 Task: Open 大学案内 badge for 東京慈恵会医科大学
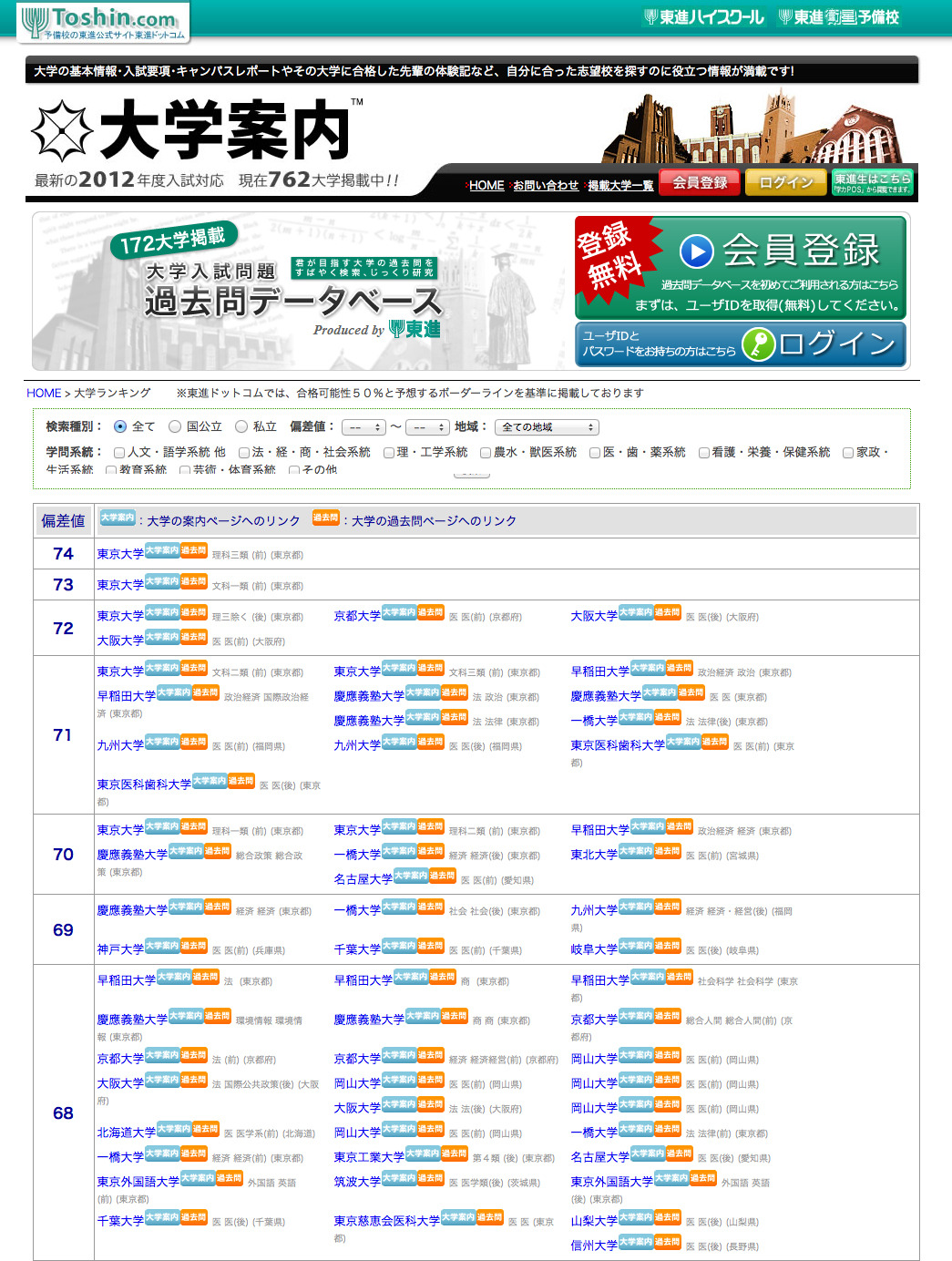click(x=458, y=1217)
